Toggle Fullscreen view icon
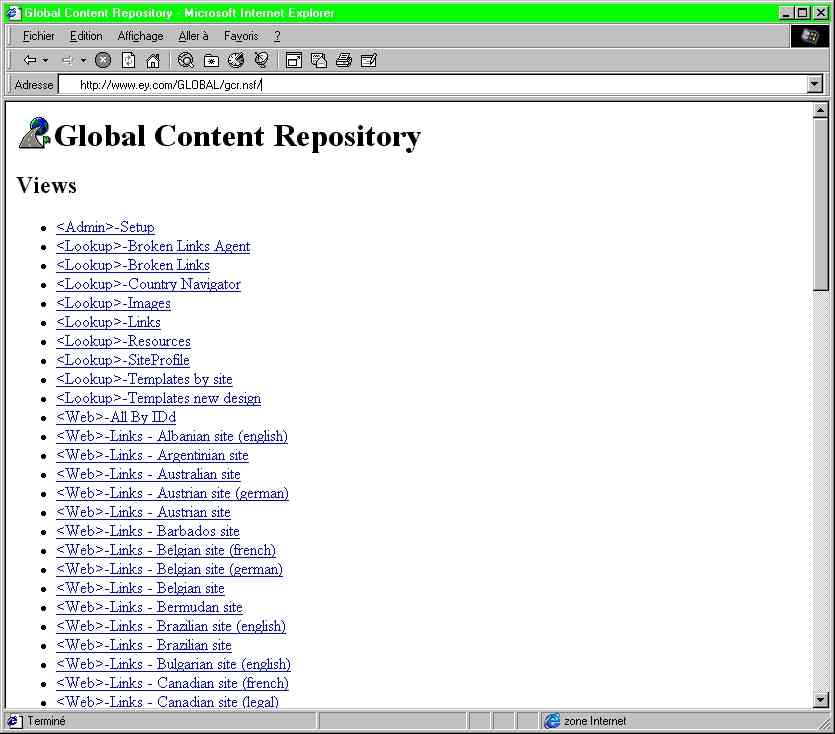Image resolution: width=835 pixels, height=734 pixels. tap(294, 60)
